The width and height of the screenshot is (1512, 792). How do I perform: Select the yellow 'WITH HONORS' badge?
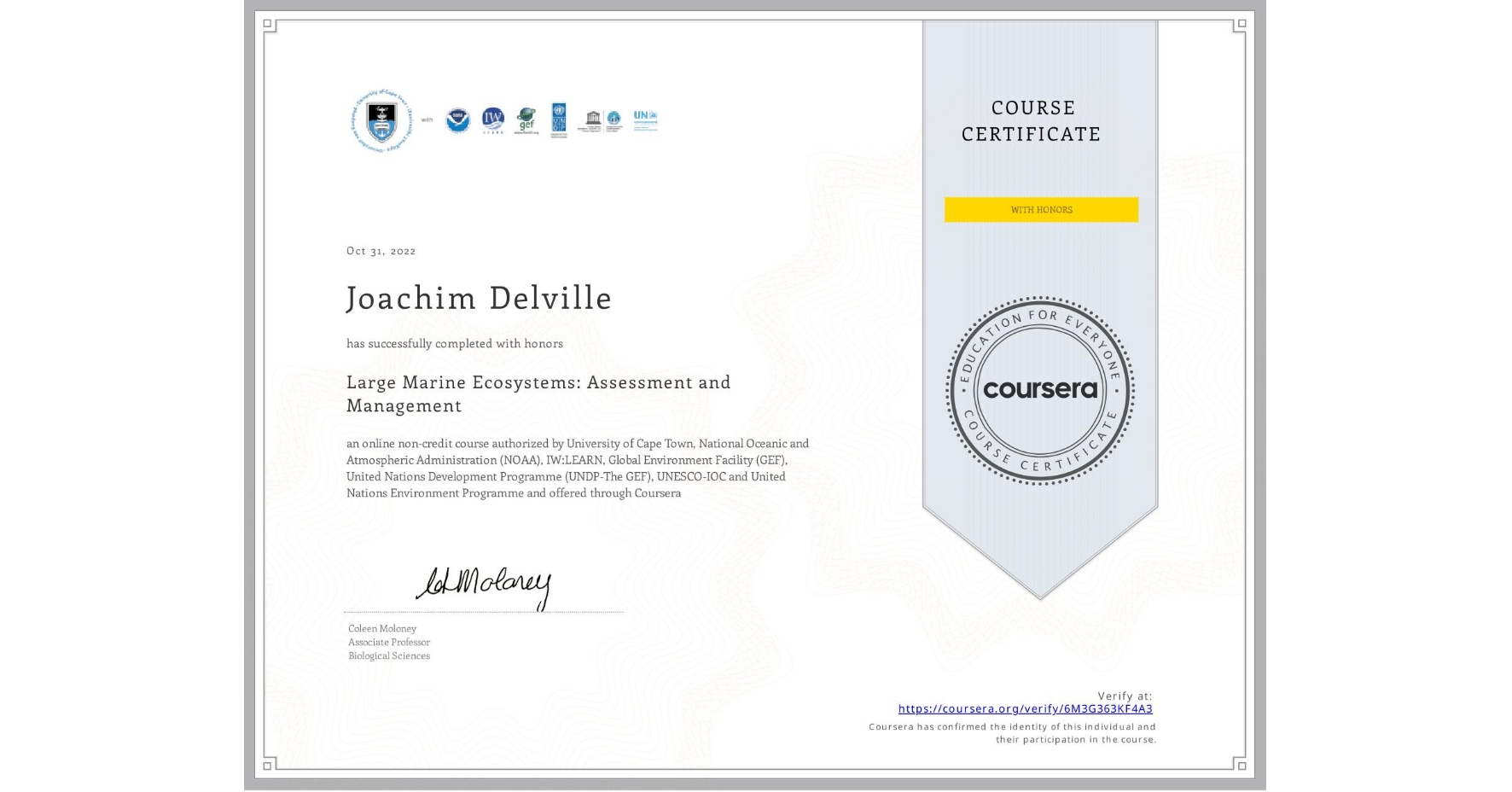coord(1040,209)
